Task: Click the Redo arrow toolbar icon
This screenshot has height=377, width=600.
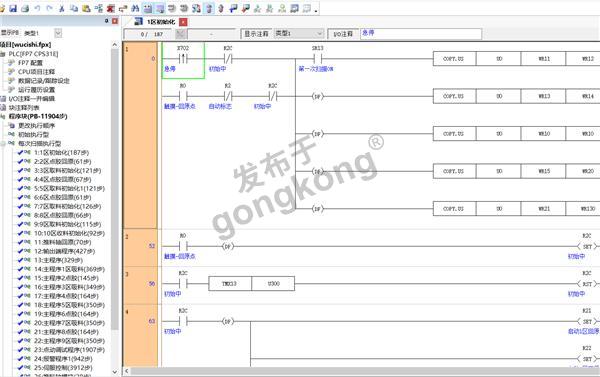Action: click(x=49, y=8)
